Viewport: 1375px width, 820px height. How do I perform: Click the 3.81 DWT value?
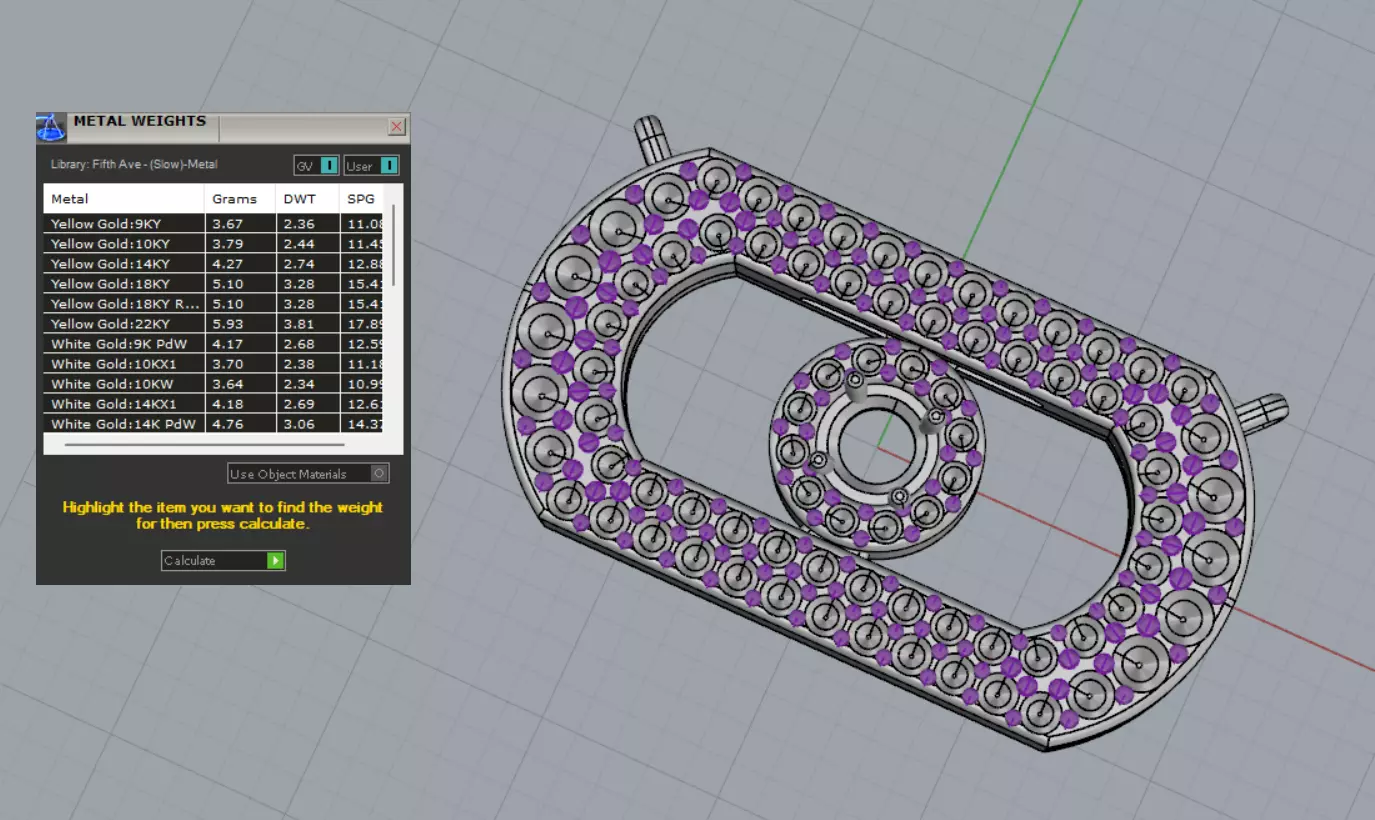(299, 324)
